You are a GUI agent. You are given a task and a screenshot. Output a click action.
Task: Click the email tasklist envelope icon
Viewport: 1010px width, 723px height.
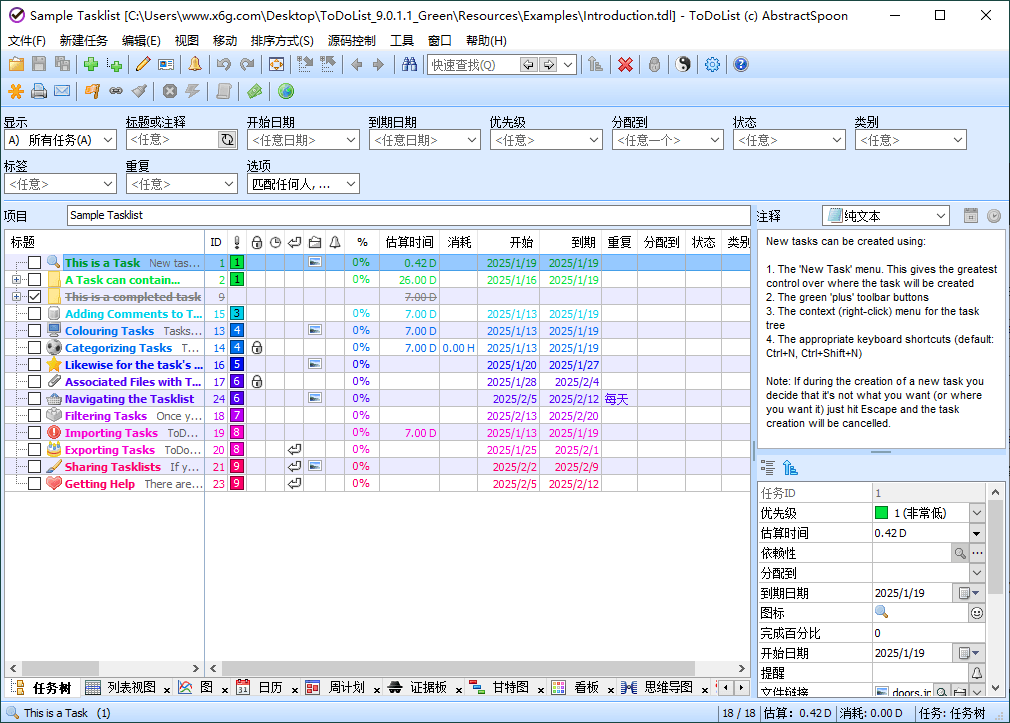[62, 90]
